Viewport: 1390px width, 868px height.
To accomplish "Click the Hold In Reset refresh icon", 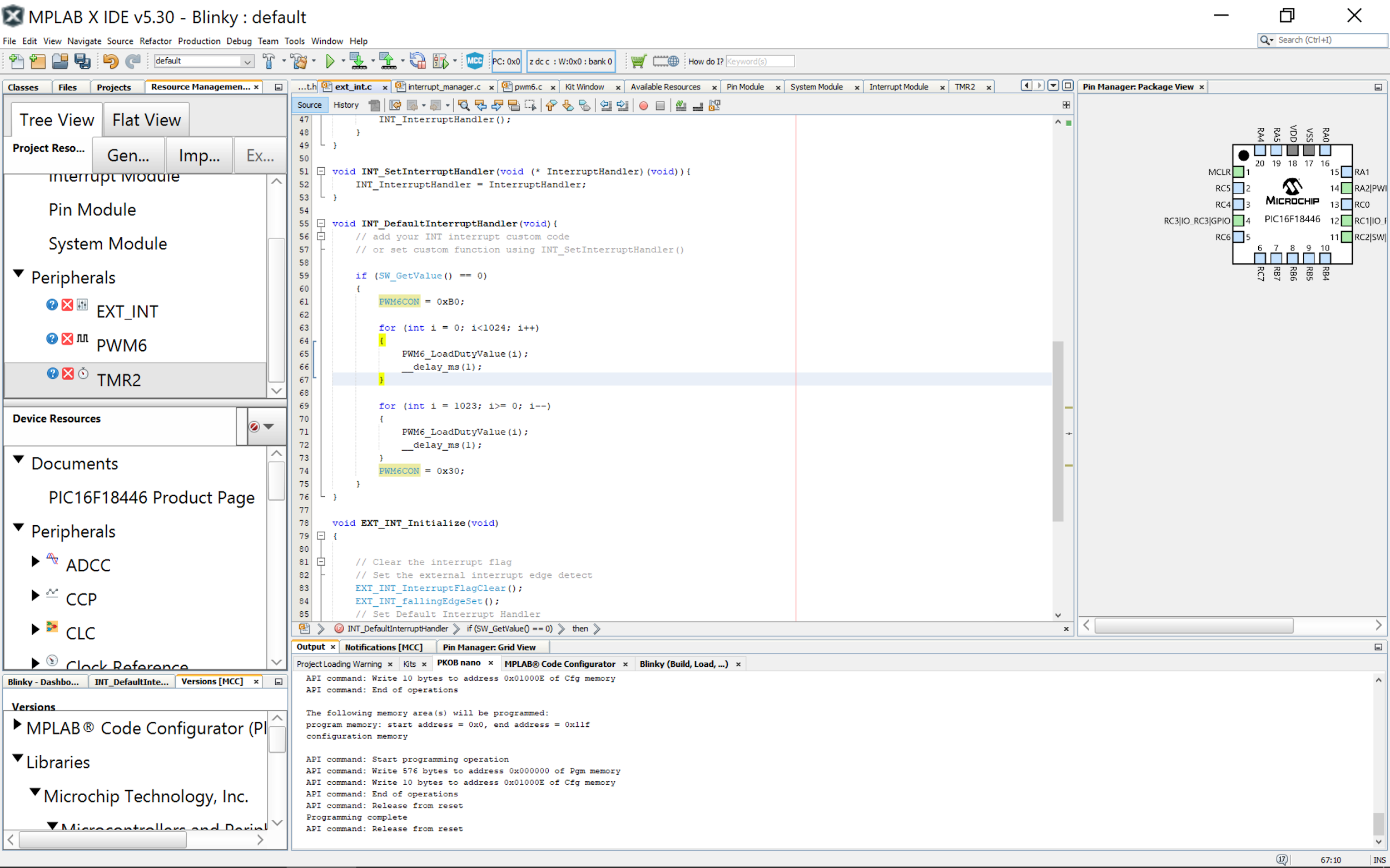I will tap(418, 61).
